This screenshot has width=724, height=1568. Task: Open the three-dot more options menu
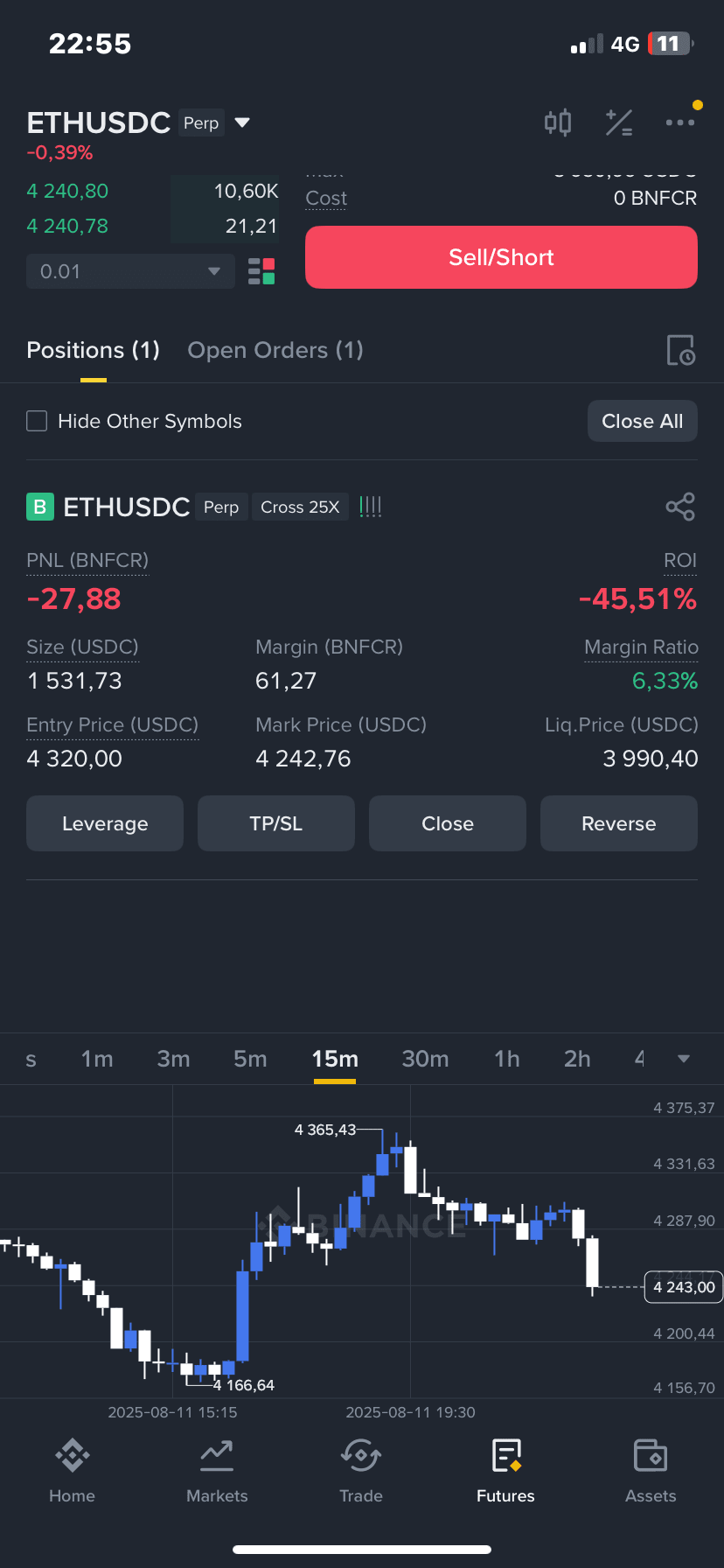(679, 122)
